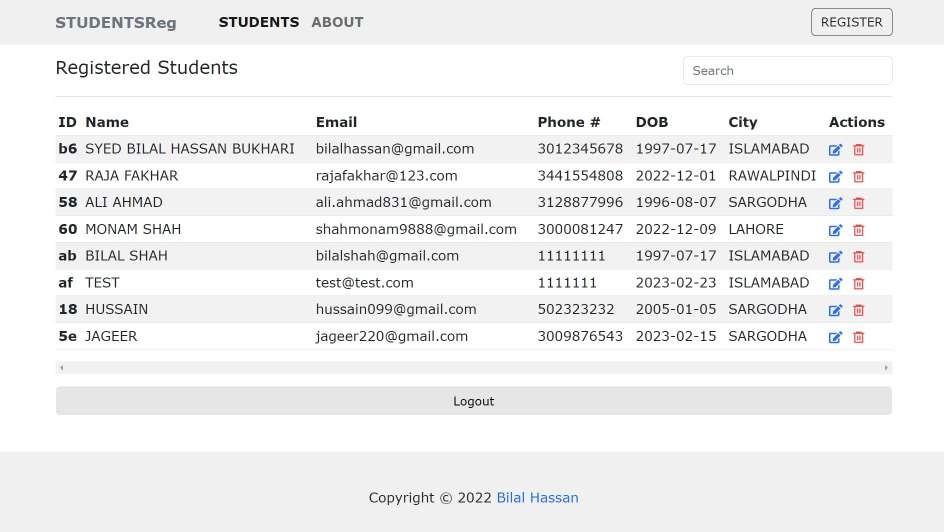This screenshot has width=944, height=532.
Task: Click the name SYED BILAL HASSAN BUKHARI
Action: coord(190,149)
